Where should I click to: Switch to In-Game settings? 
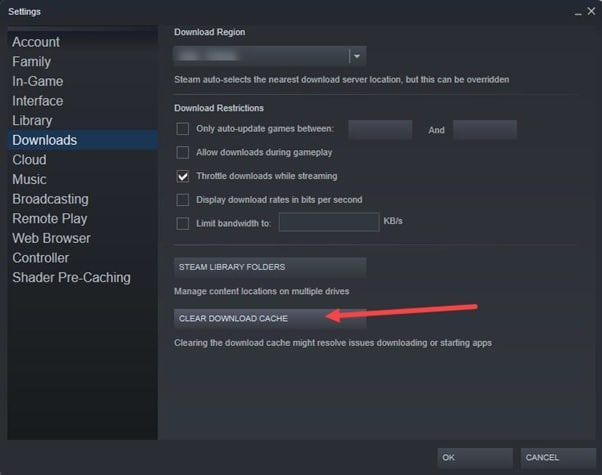pyautogui.click(x=37, y=81)
